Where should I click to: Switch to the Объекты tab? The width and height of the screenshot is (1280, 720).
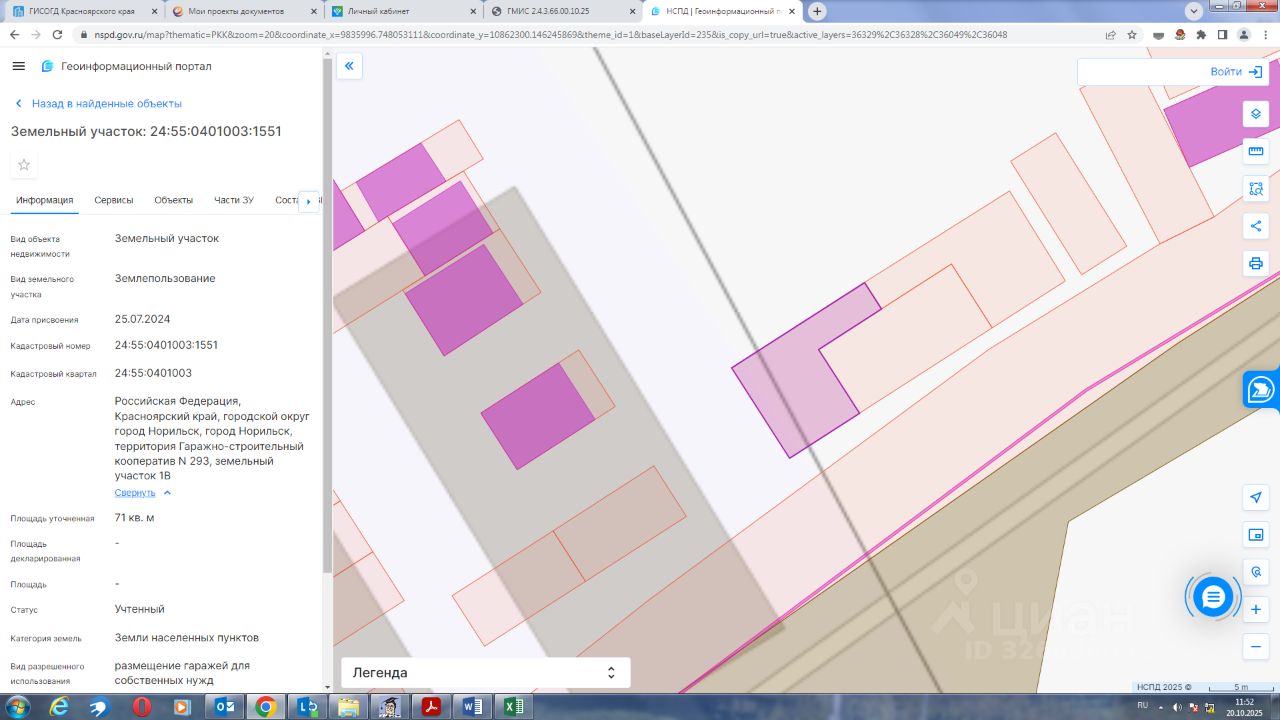pos(174,200)
